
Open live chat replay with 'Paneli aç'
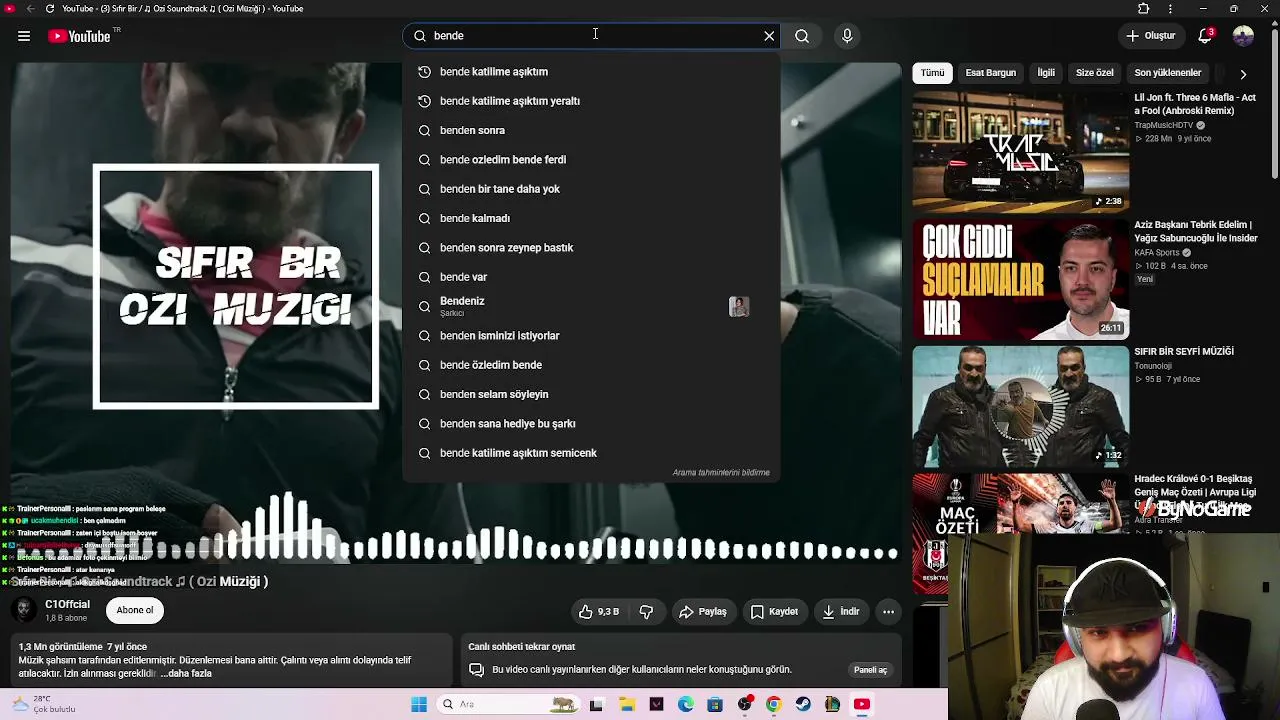[x=870, y=670]
